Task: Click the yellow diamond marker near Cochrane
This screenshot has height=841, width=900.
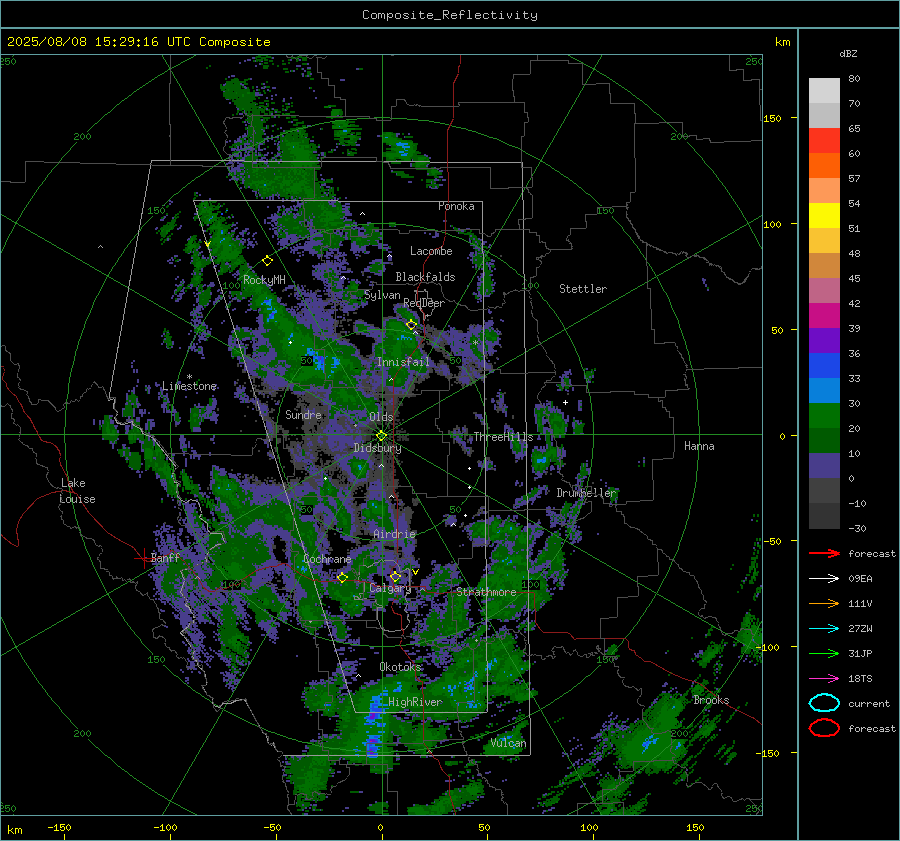Action: (342, 578)
